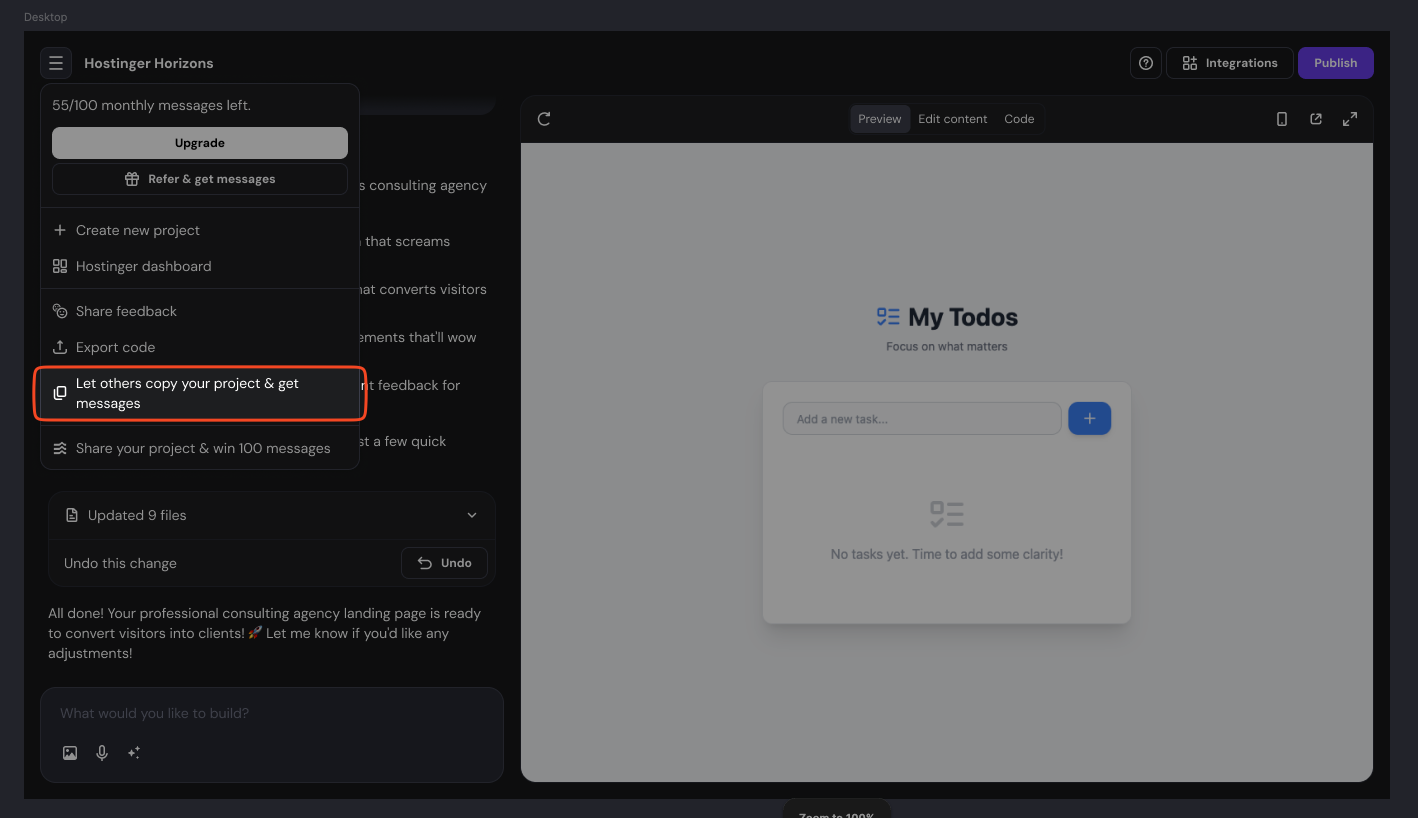Click the image attach icon
The image size is (1418, 818).
point(70,753)
